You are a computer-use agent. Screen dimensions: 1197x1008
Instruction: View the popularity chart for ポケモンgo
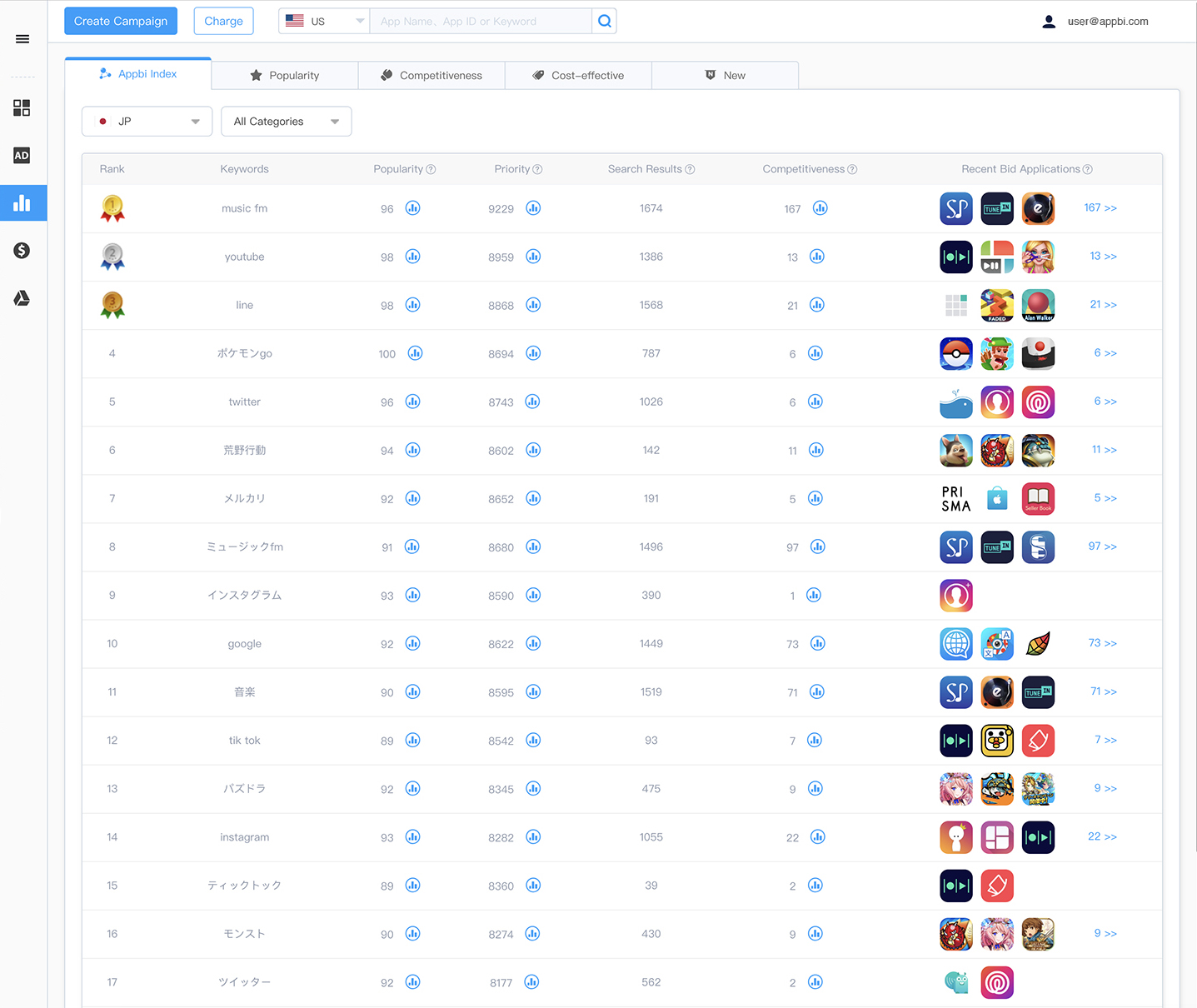coord(415,353)
